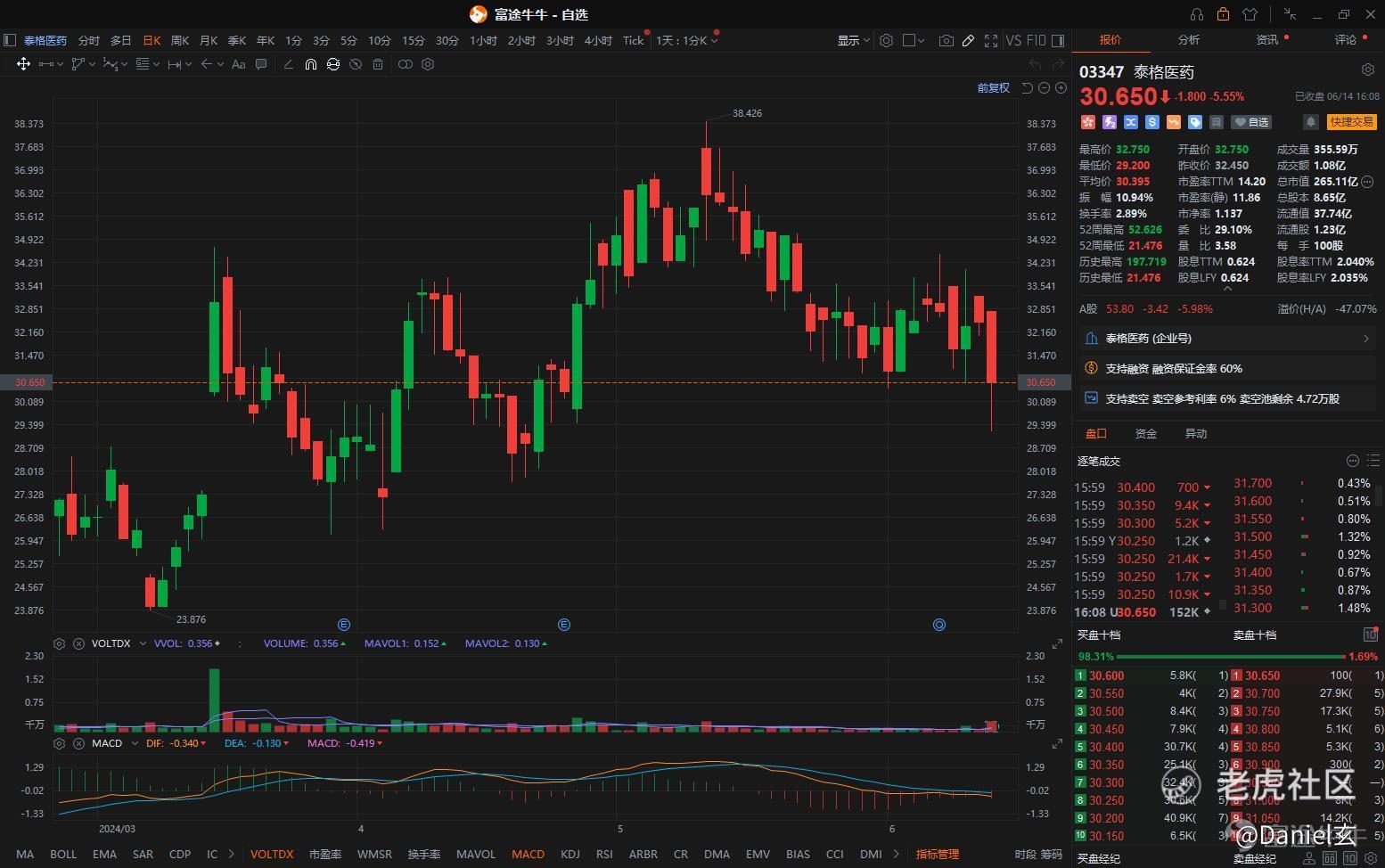Switch chart to 周K period
This screenshot has width=1385, height=868.
pos(180,40)
